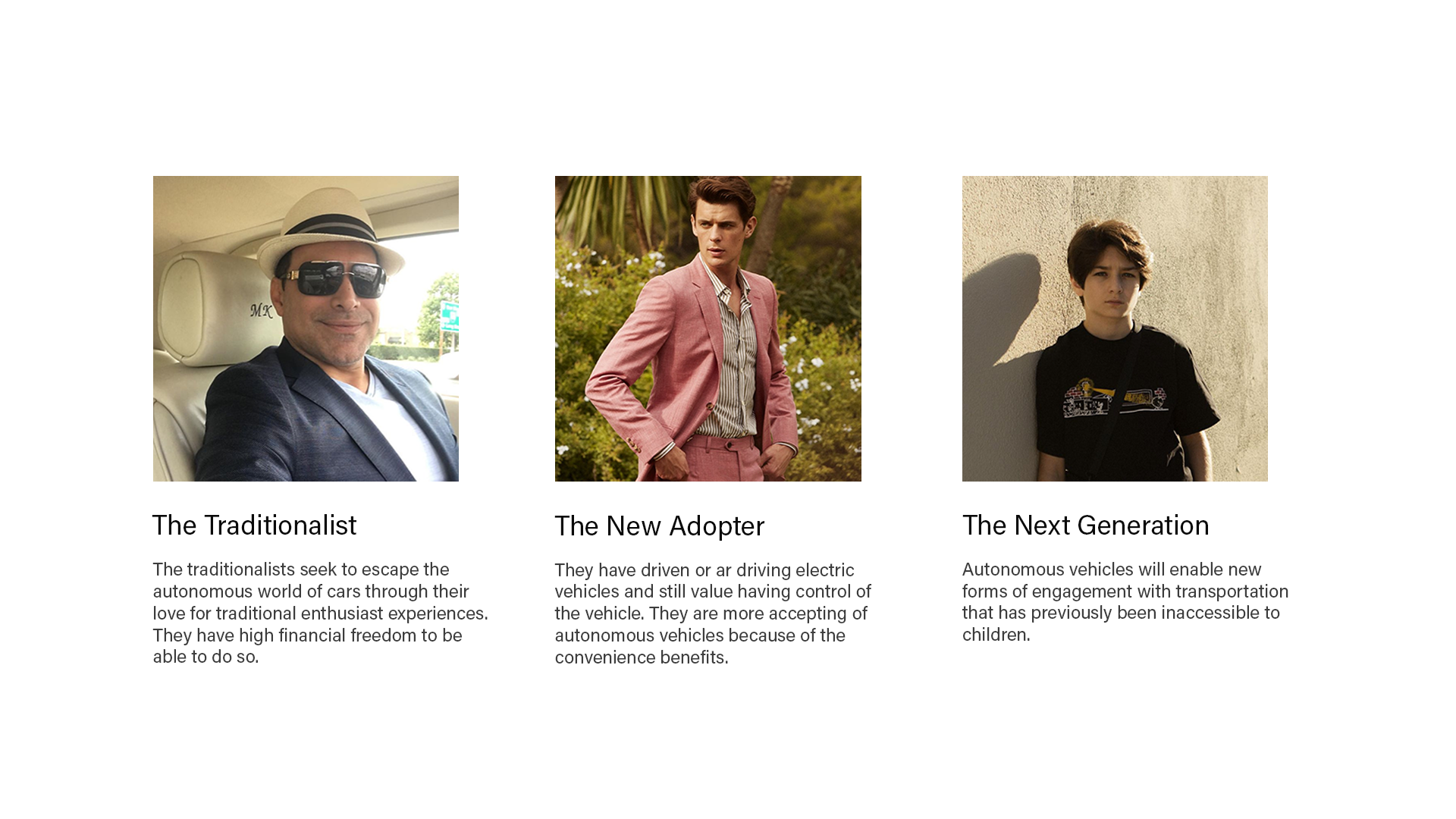The width and height of the screenshot is (1456, 819).
Task: Click the MK monogram on headrest
Action: (x=261, y=310)
